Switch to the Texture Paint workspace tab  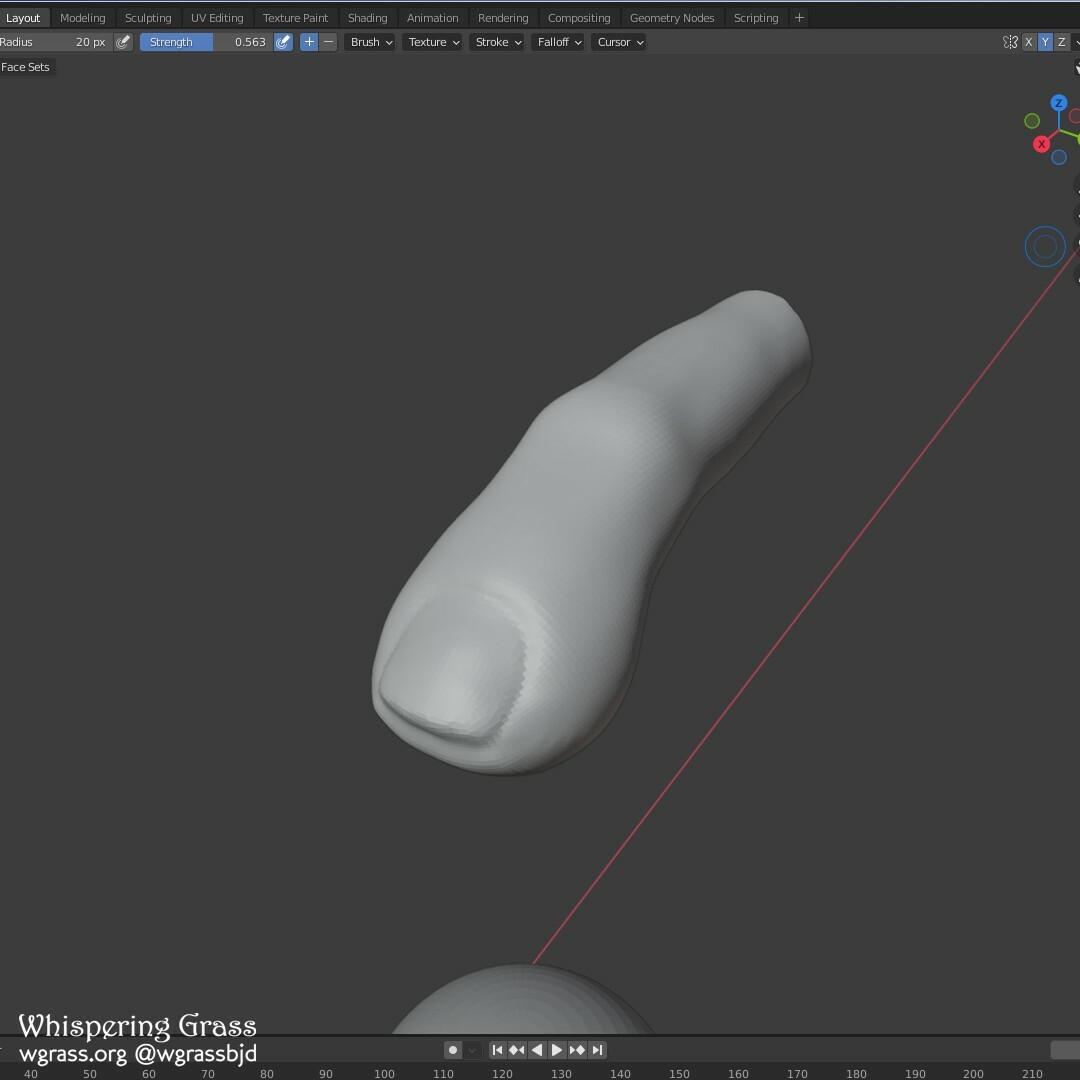[x=295, y=18]
